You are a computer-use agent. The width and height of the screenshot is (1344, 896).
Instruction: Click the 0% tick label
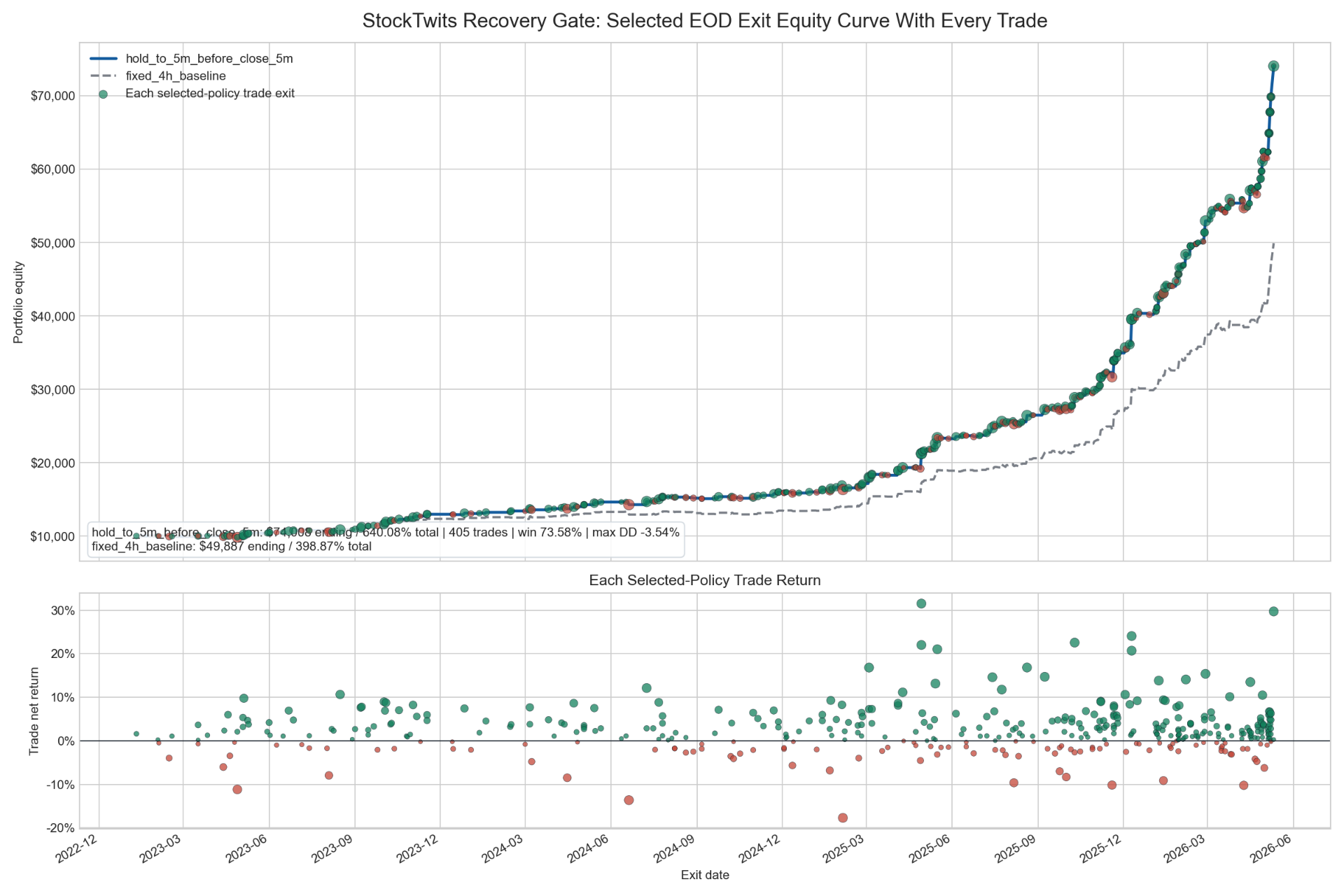pyautogui.click(x=66, y=741)
